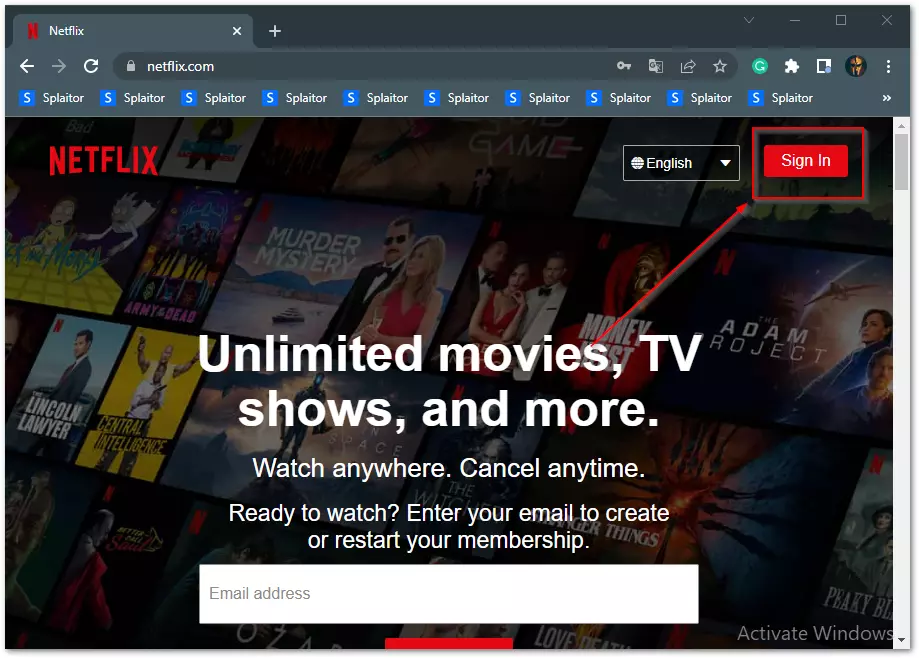
Task: Toggle the browser side panel
Action: pos(823,66)
